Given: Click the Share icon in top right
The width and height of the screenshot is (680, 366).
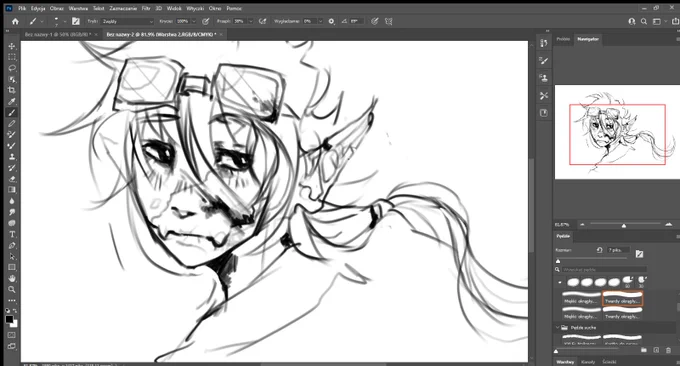Looking at the screenshot, I should (x=675, y=21).
